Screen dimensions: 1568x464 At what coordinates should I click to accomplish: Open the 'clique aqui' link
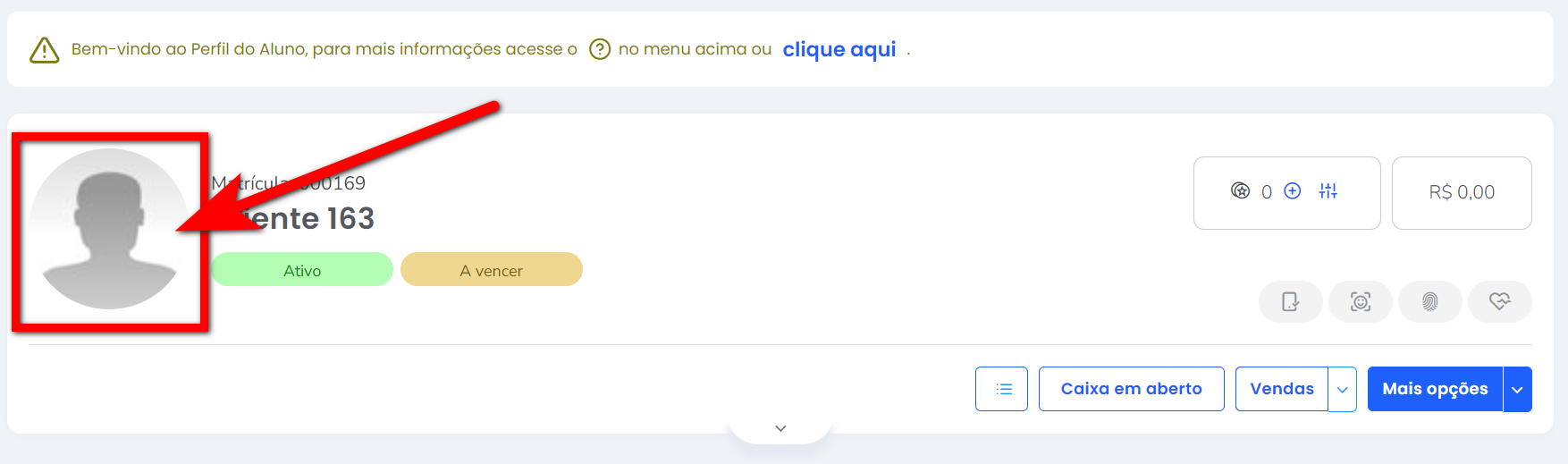[x=839, y=49]
